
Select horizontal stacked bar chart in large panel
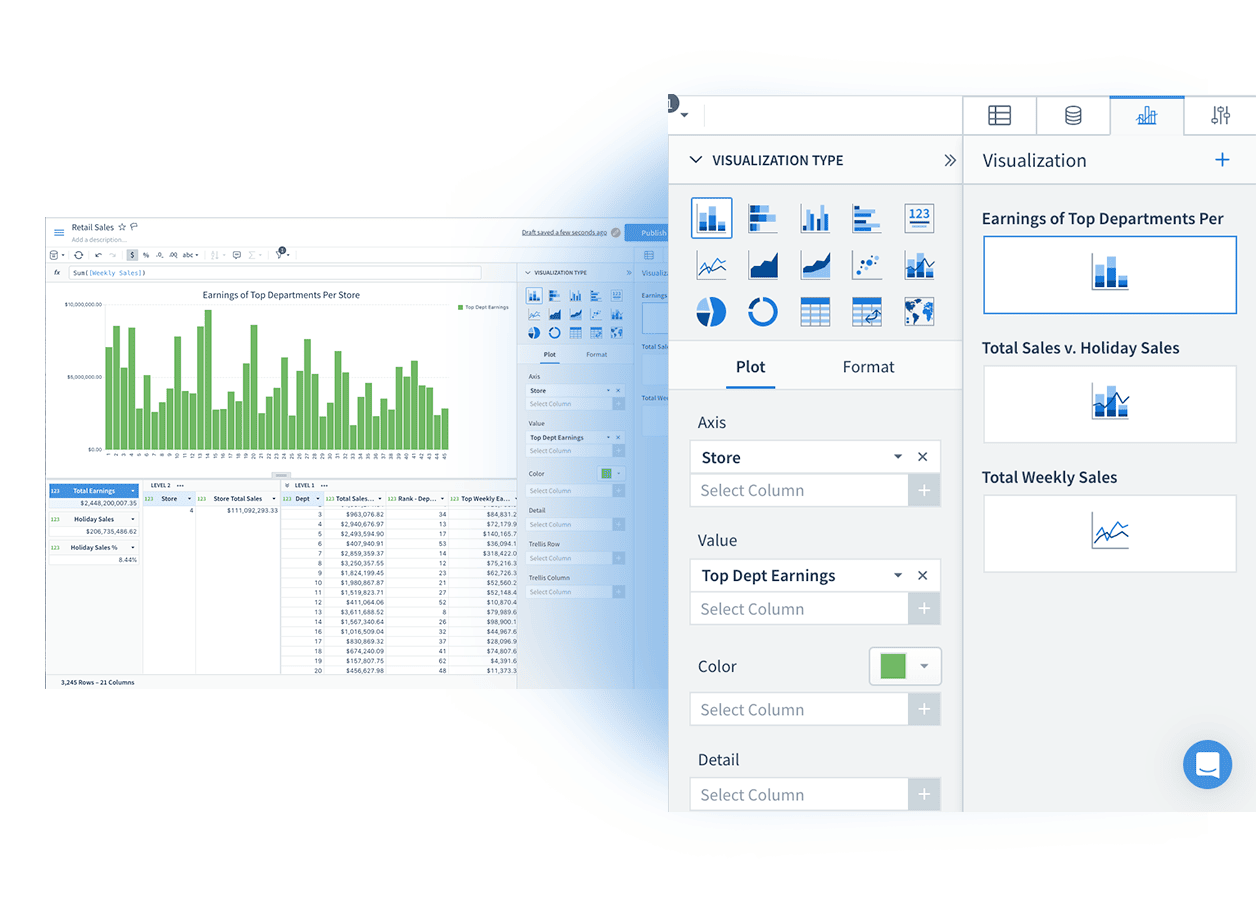click(x=763, y=218)
